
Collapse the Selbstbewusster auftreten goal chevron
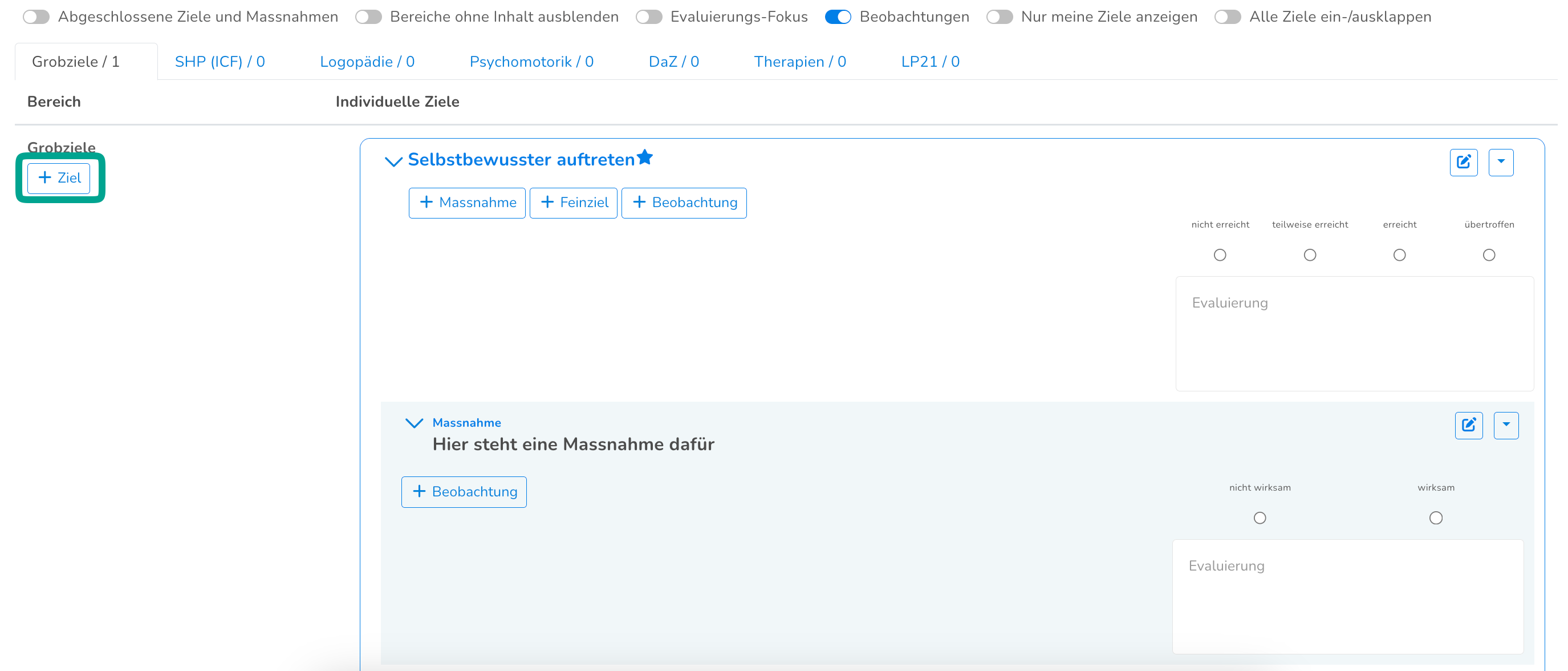[x=394, y=161]
